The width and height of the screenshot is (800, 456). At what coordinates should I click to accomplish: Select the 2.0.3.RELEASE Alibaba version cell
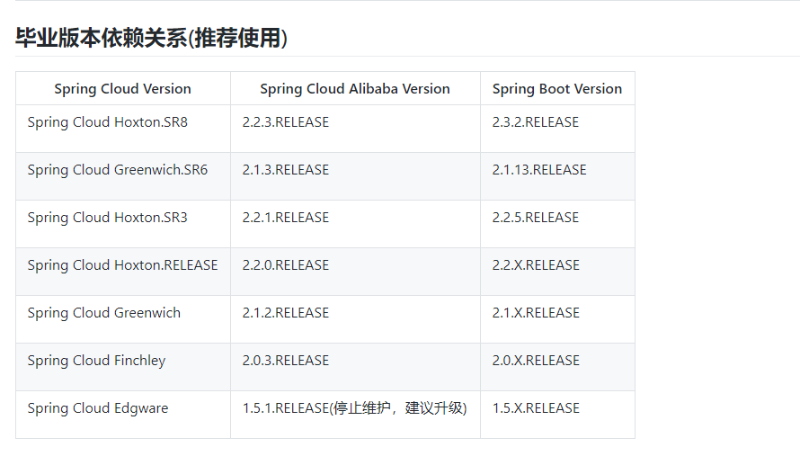click(355, 367)
